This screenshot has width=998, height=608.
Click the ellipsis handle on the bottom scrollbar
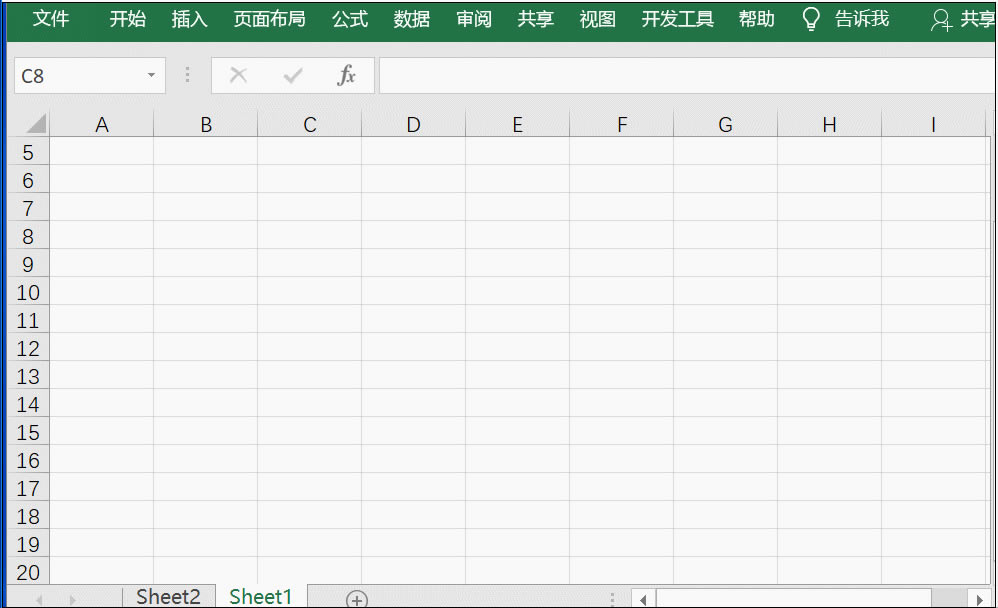point(612,597)
